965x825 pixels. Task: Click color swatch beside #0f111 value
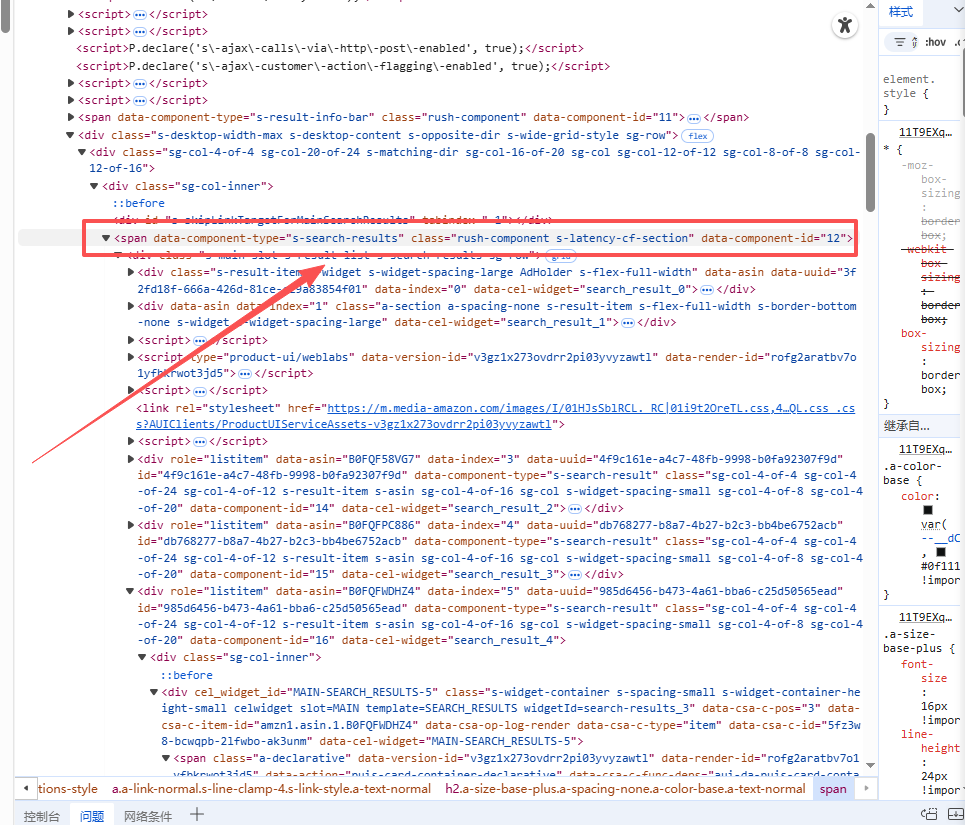941,552
